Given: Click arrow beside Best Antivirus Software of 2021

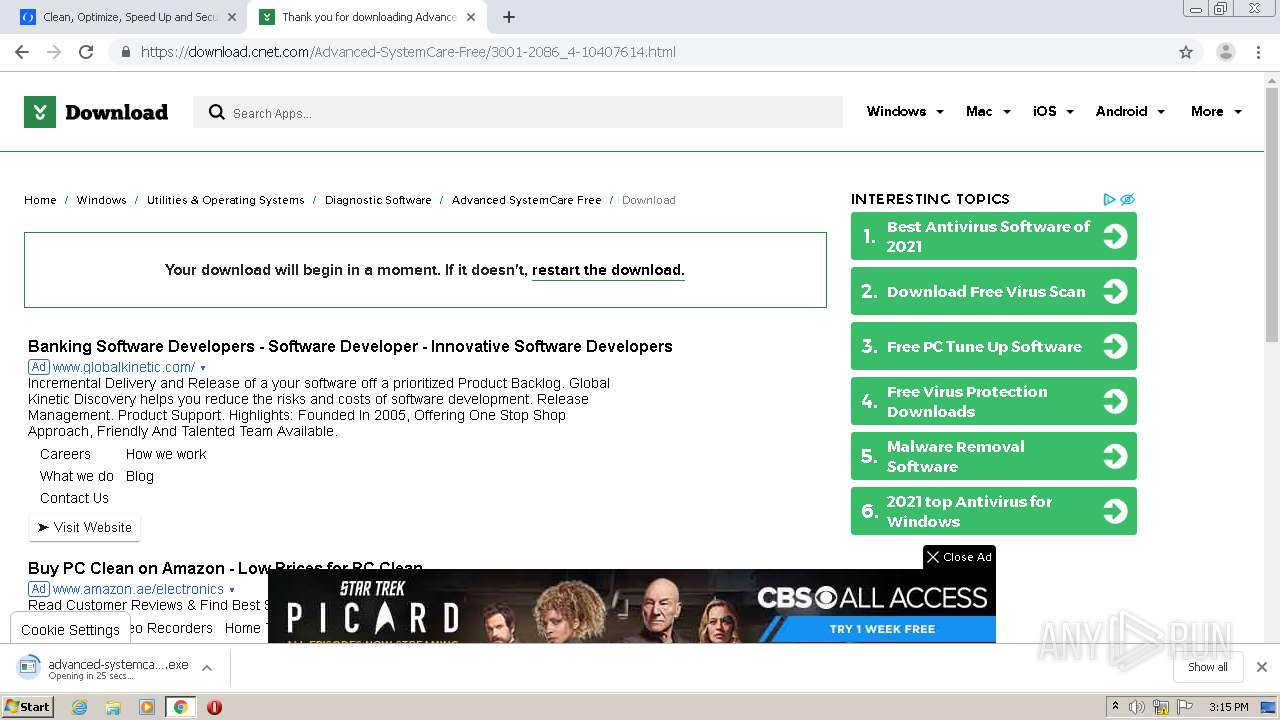Looking at the screenshot, I should click(x=1115, y=236).
